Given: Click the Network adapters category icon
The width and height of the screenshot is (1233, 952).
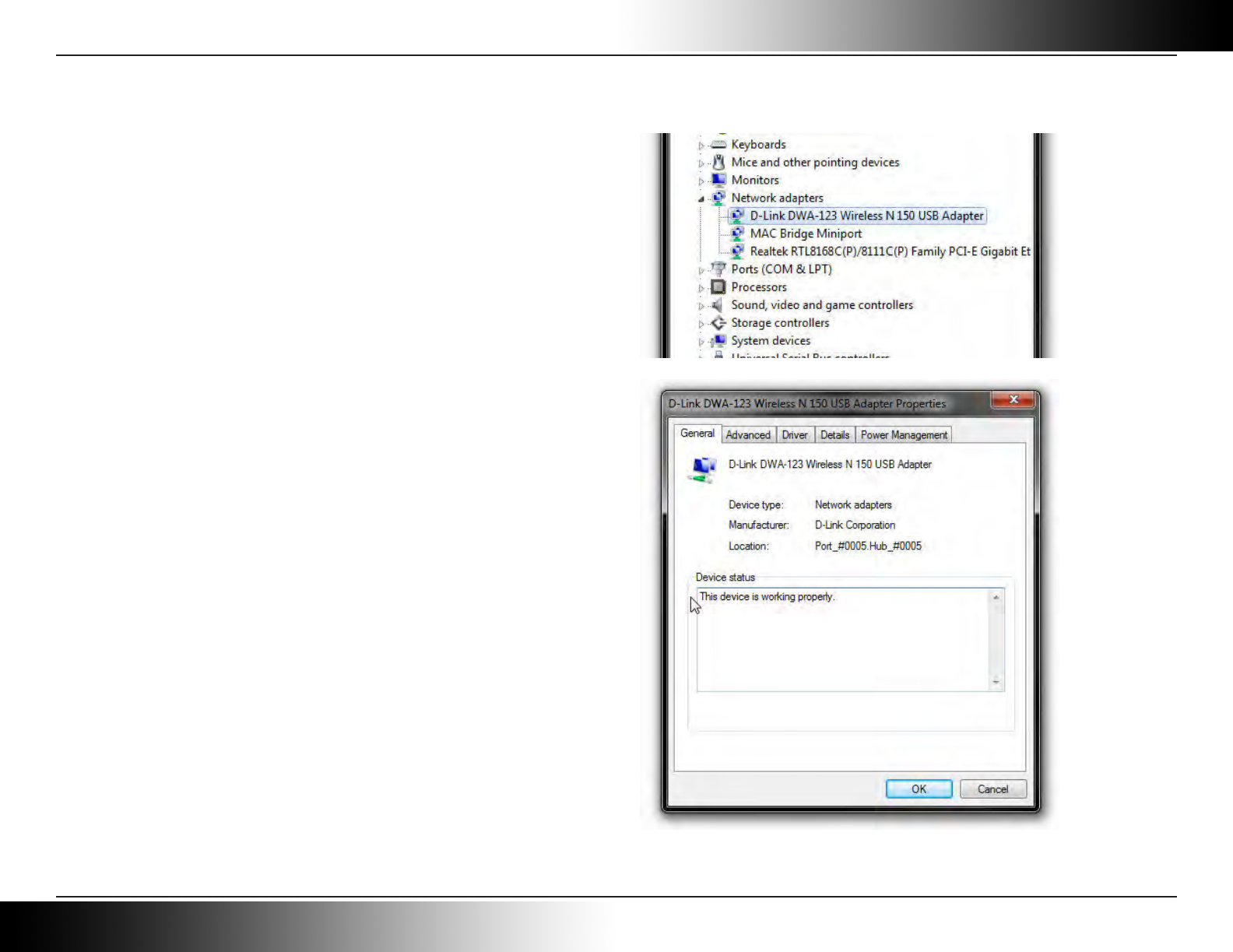Looking at the screenshot, I should (718, 198).
